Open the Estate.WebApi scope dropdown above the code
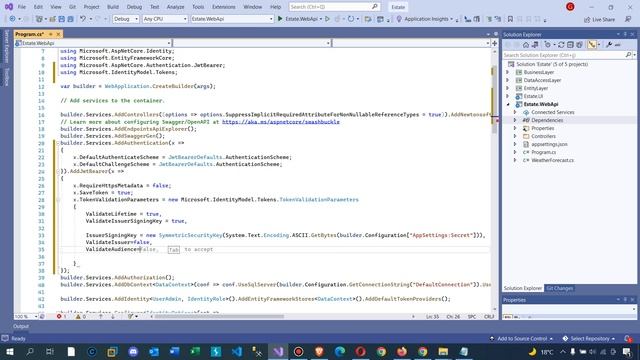The width and height of the screenshot is (640, 360). pos(93,43)
